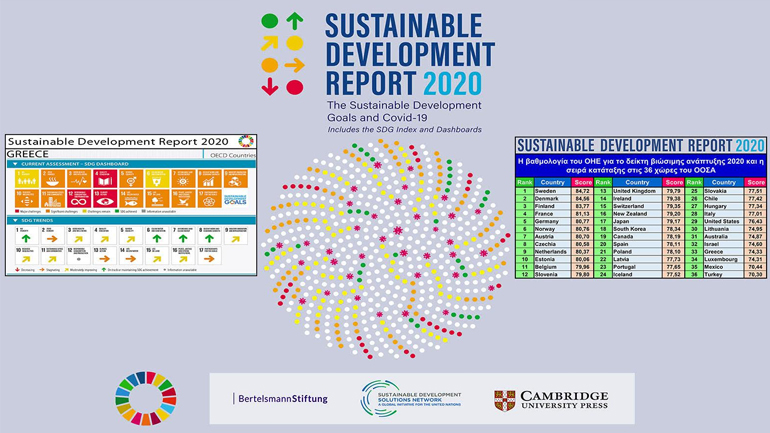Click the GREECE country heading
The width and height of the screenshot is (770, 433).
pyautogui.click(x=28, y=155)
